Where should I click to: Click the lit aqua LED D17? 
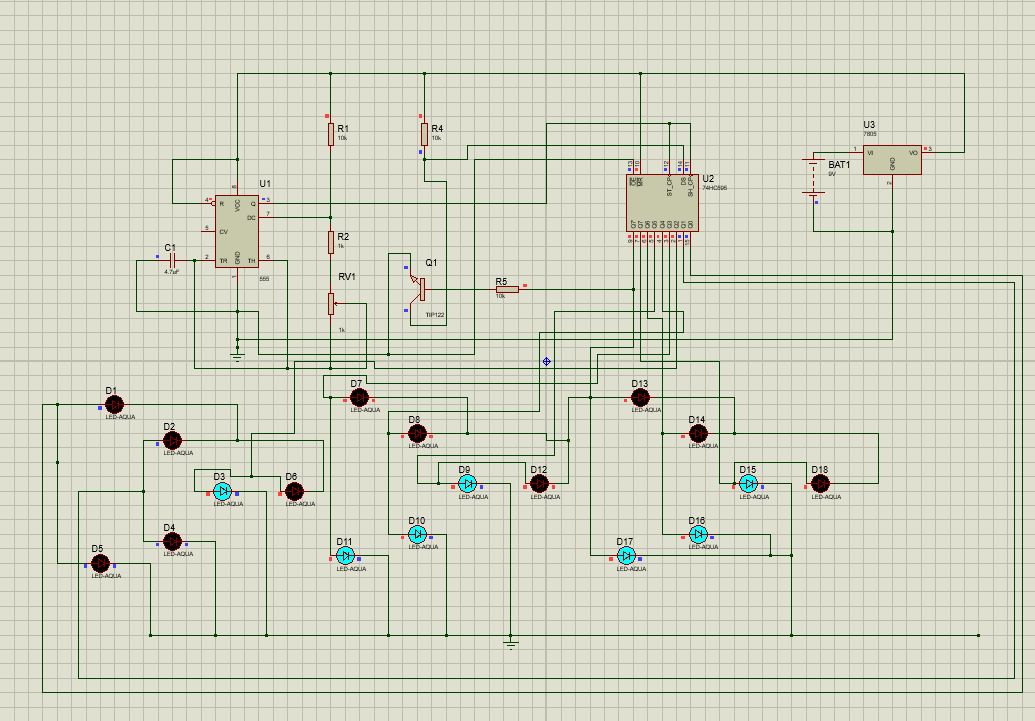626,556
